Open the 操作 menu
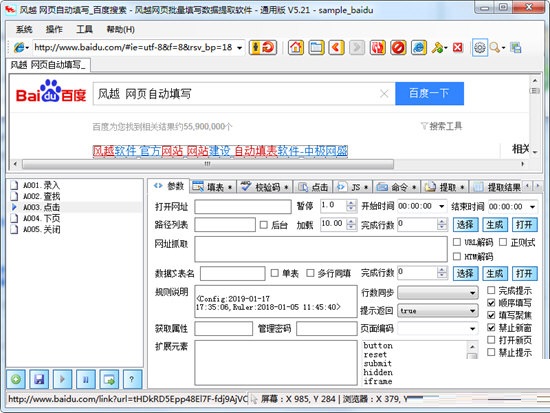The height and width of the screenshot is (413, 550). click(54, 29)
